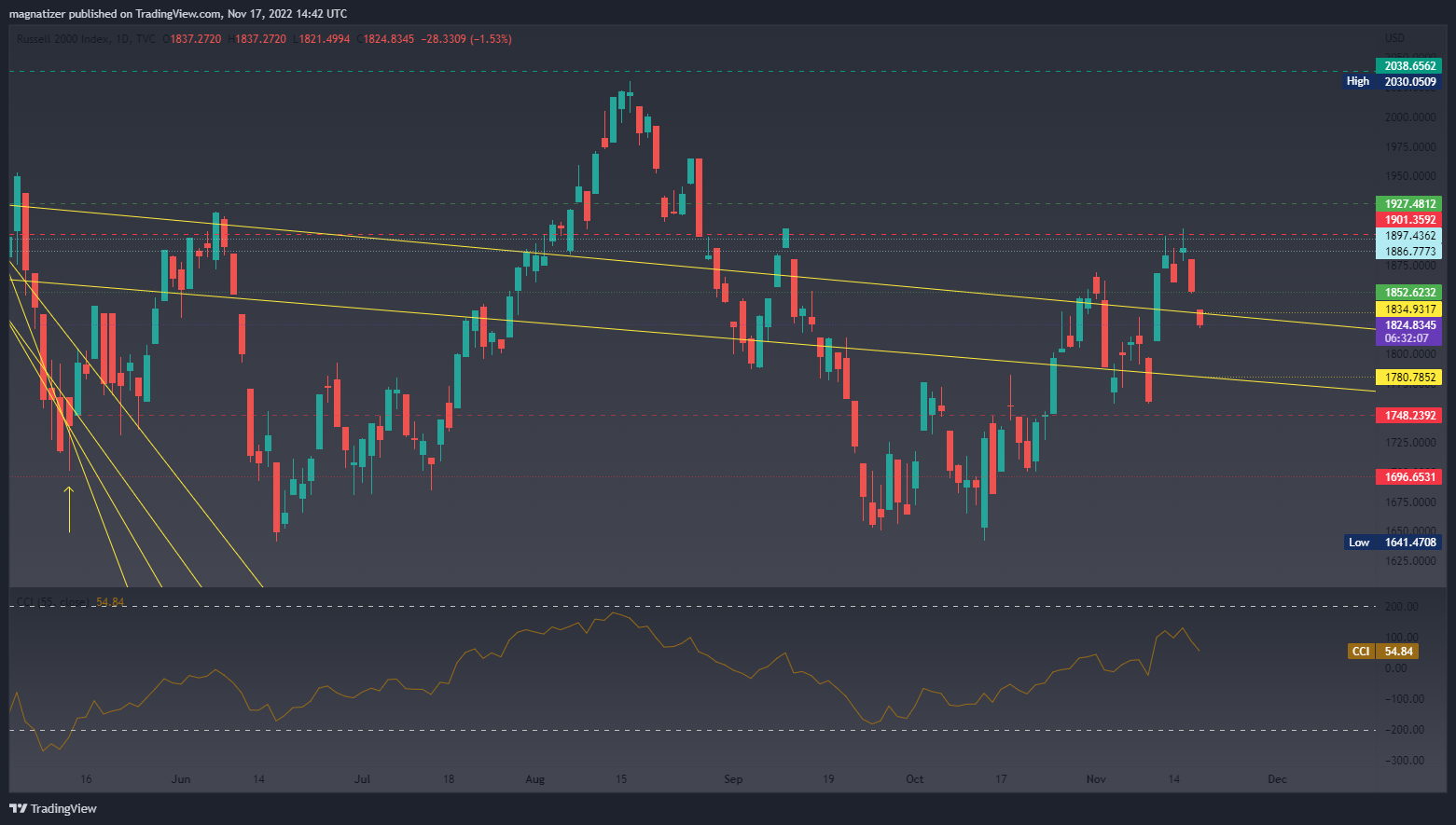Click the Low 1641.4708 price marker
This screenshot has width=1456, height=825.
tap(1392, 543)
